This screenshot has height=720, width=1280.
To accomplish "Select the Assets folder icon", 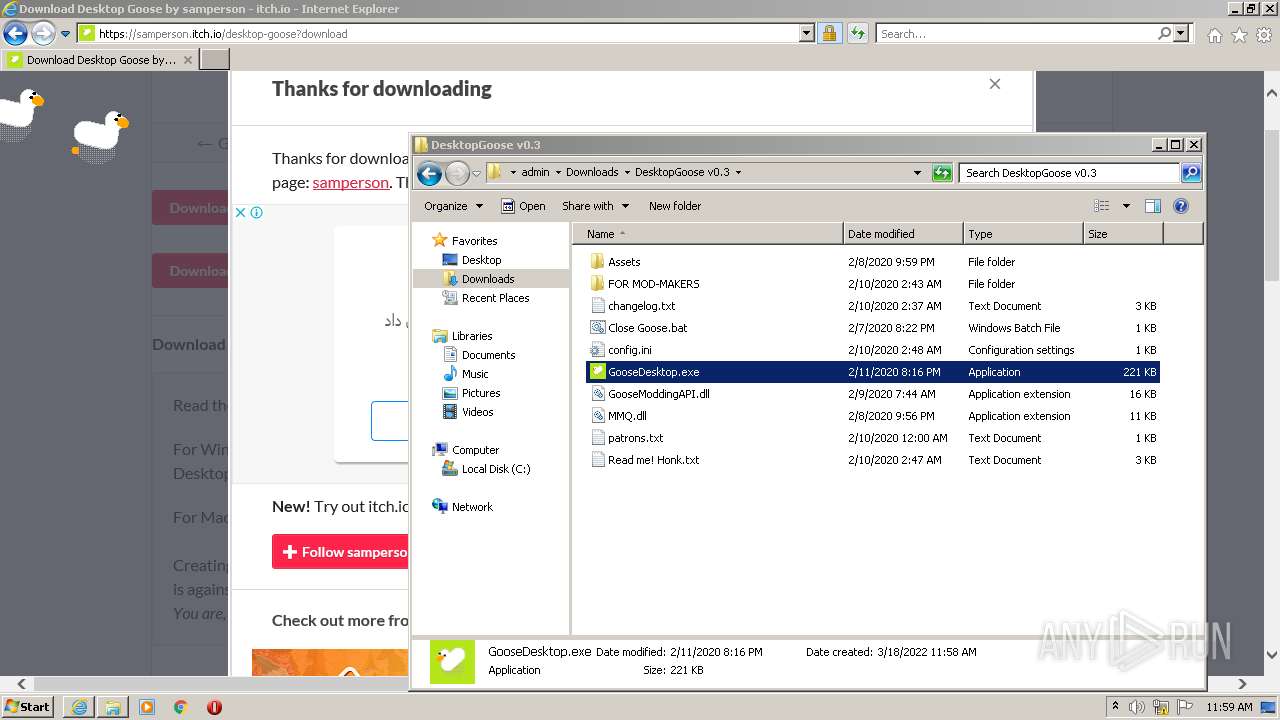I will (x=597, y=262).
